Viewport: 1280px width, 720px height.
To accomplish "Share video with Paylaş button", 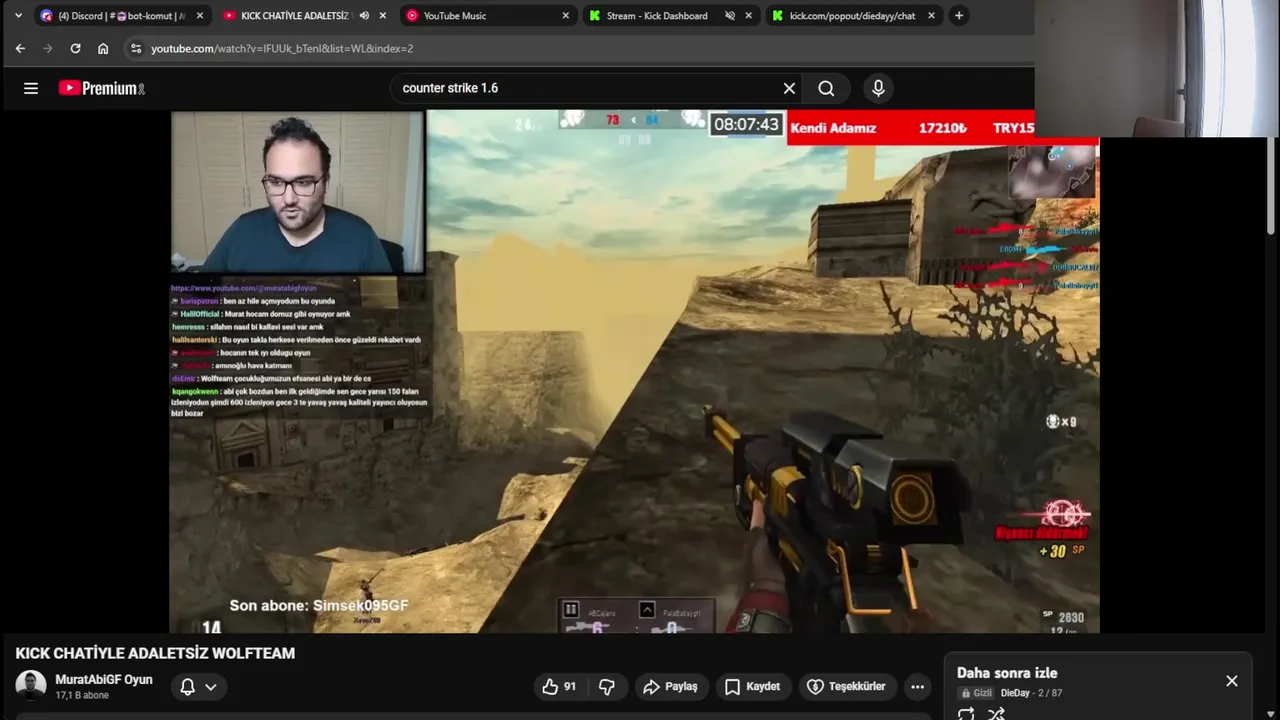I will point(670,687).
